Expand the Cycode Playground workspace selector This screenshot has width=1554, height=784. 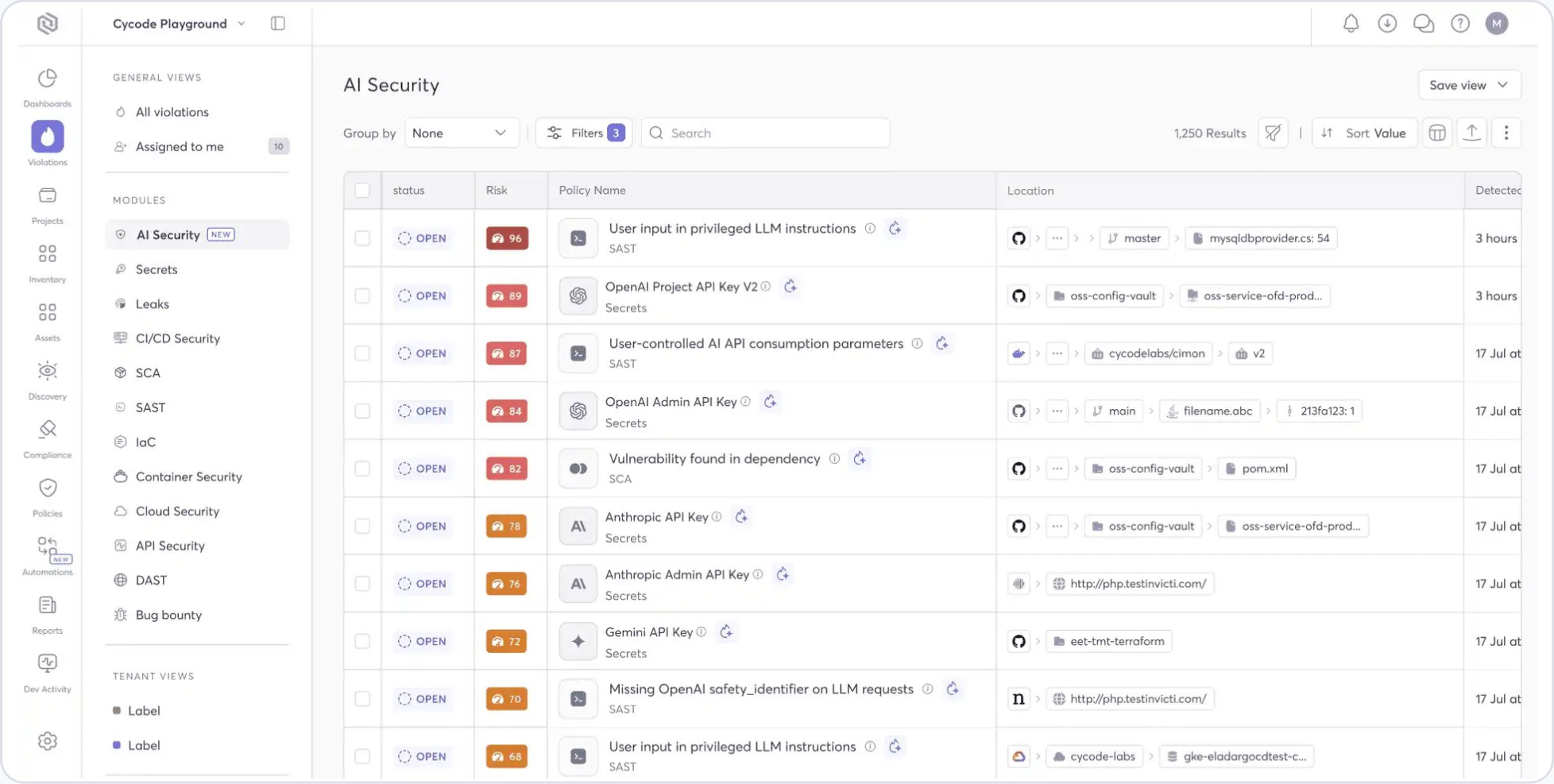click(x=179, y=24)
